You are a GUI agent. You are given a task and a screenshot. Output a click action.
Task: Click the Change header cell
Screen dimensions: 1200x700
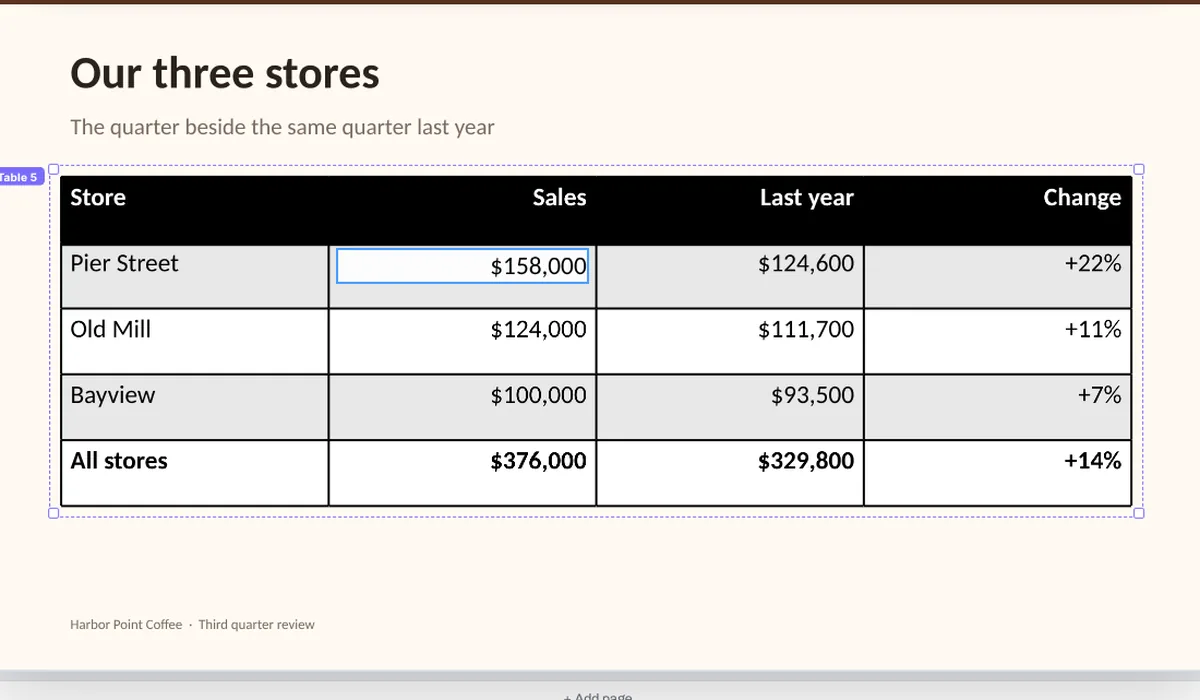pyautogui.click(x=998, y=210)
